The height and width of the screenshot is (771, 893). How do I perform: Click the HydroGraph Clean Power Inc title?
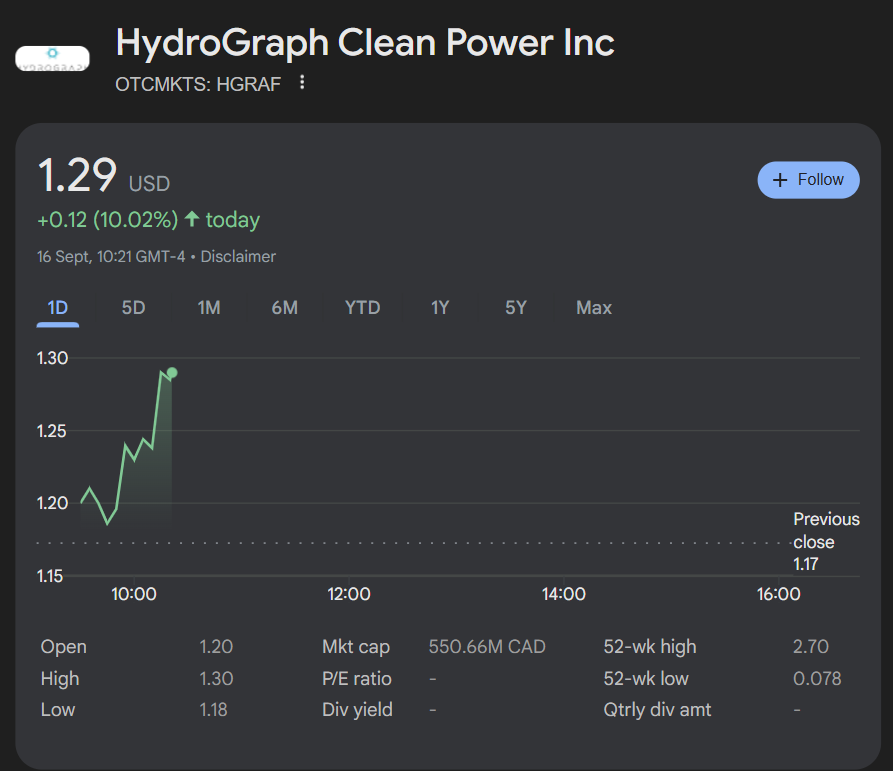click(365, 43)
